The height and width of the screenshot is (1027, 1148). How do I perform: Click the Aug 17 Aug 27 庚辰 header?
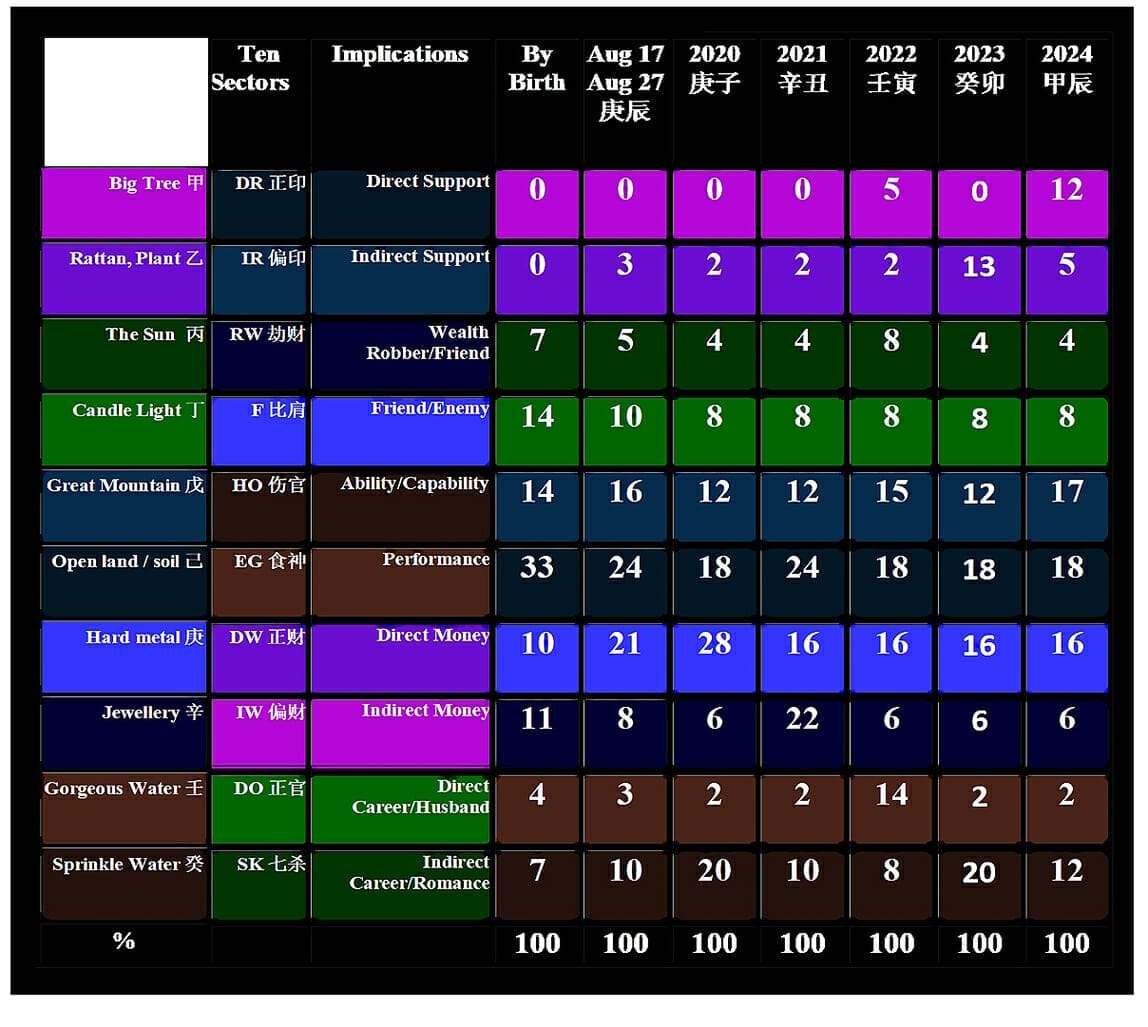click(x=625, y=83)
